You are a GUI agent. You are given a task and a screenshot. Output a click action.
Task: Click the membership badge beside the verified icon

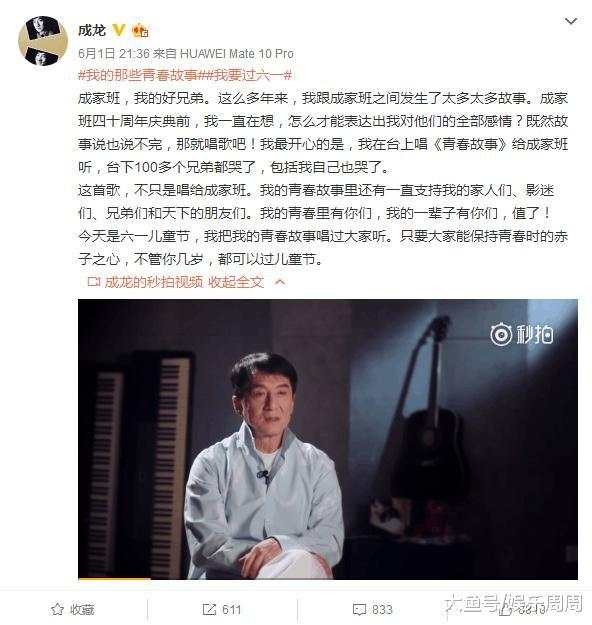pyautogui.click(x=140, y=31)
